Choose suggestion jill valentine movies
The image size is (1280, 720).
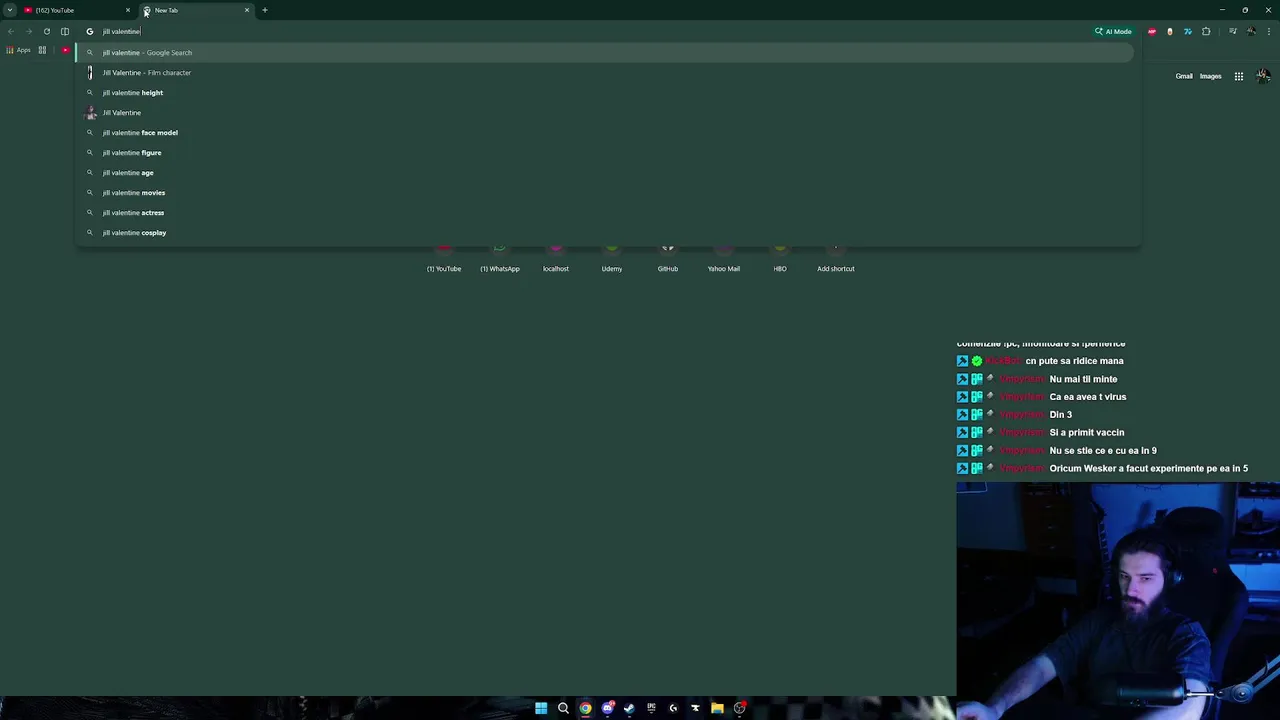[x=606, y=192]
